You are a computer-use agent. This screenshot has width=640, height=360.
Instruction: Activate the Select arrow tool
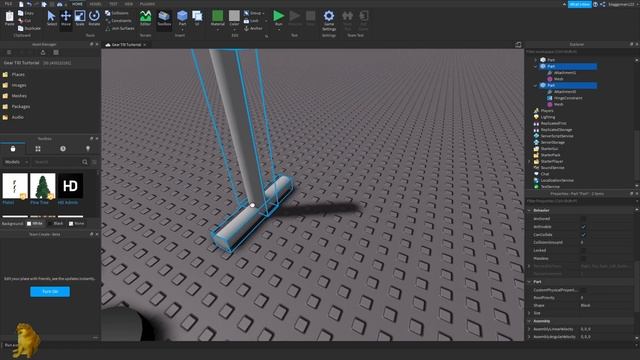coord(51,19)
